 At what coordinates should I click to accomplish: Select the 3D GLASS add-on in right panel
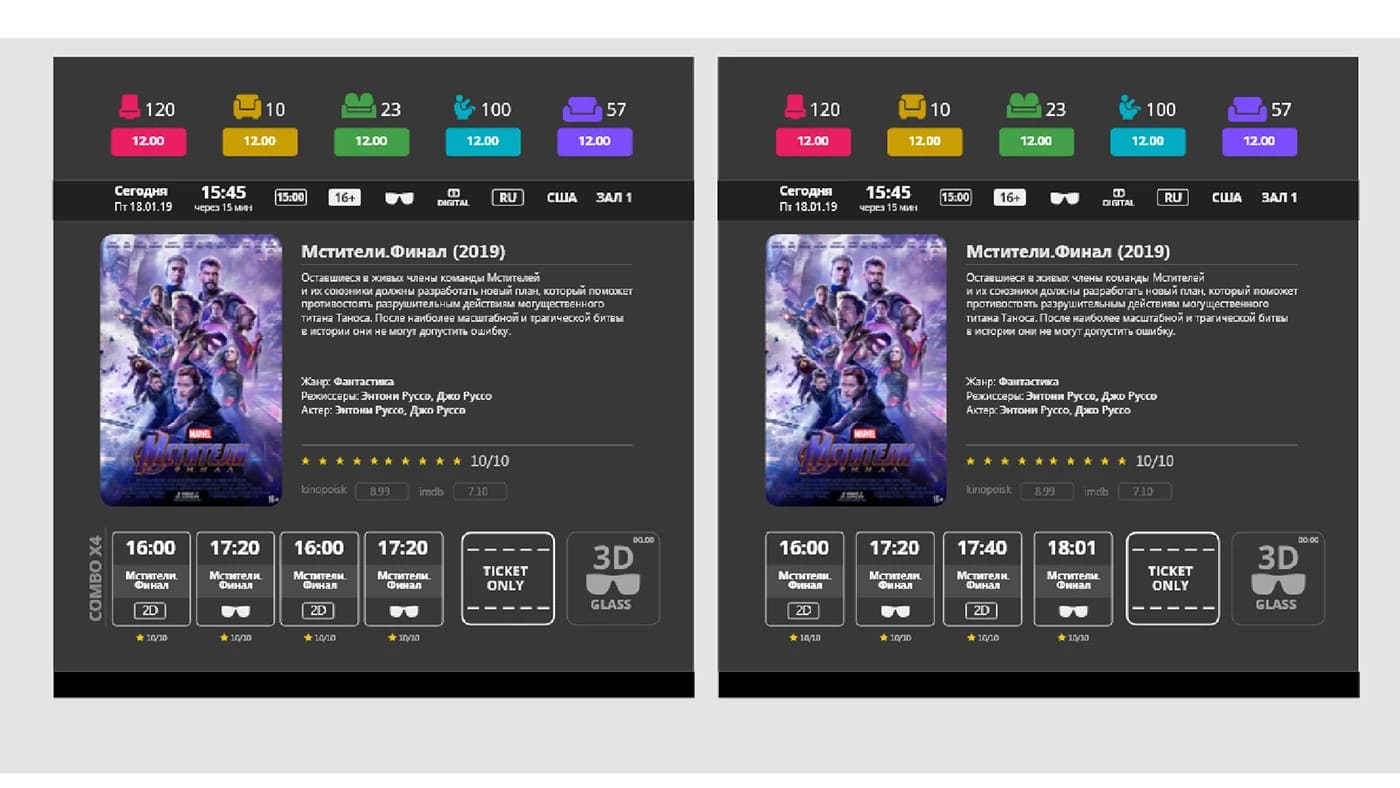tap(1278, 579)
